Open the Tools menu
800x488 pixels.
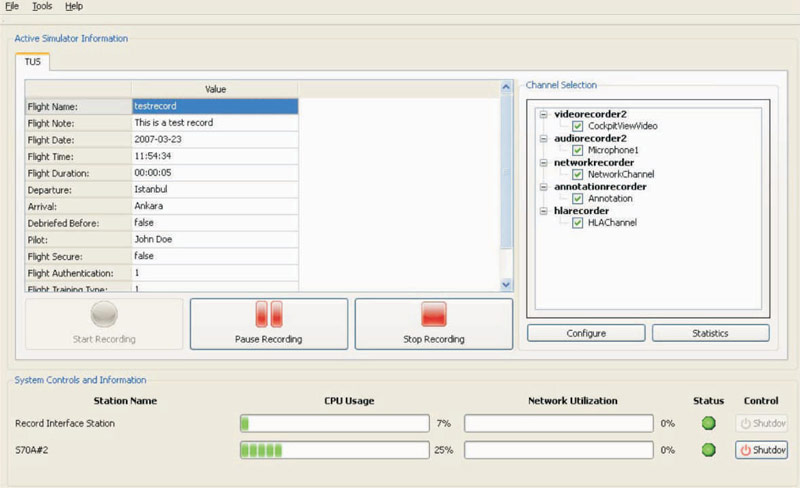[42, 6]
